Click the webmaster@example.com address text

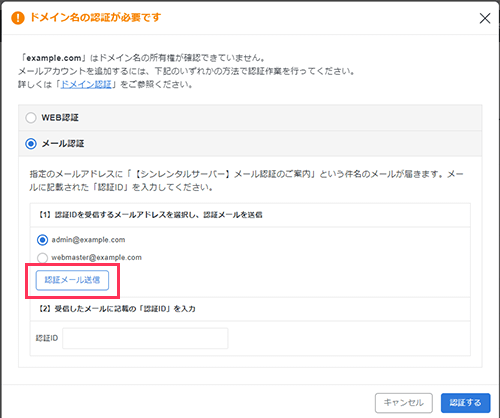click(x=96, y=257)
